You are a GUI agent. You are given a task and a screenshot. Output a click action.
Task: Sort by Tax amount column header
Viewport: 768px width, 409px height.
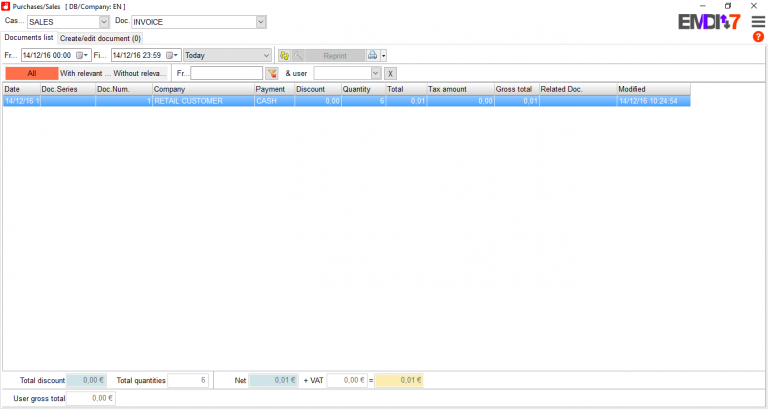click(x=460, y=89)
